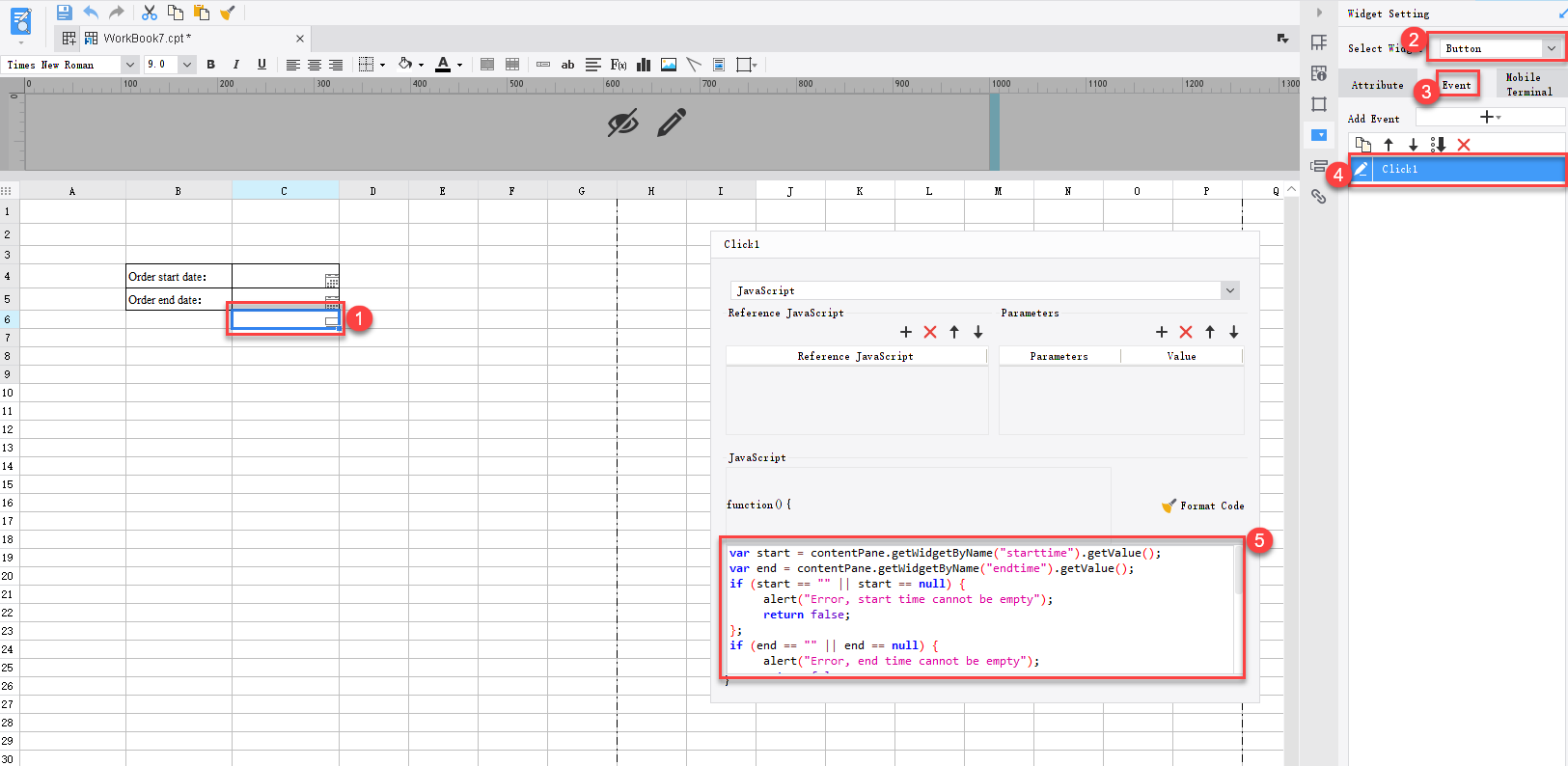Viewport: 1568px width, 766px height.
Task: Toggle italic formatting
Action: [x=235, y=65]
